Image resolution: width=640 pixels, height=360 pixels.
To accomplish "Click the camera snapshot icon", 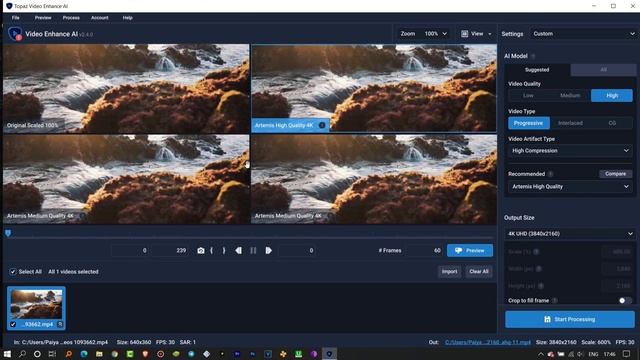I will coord(201,251).
